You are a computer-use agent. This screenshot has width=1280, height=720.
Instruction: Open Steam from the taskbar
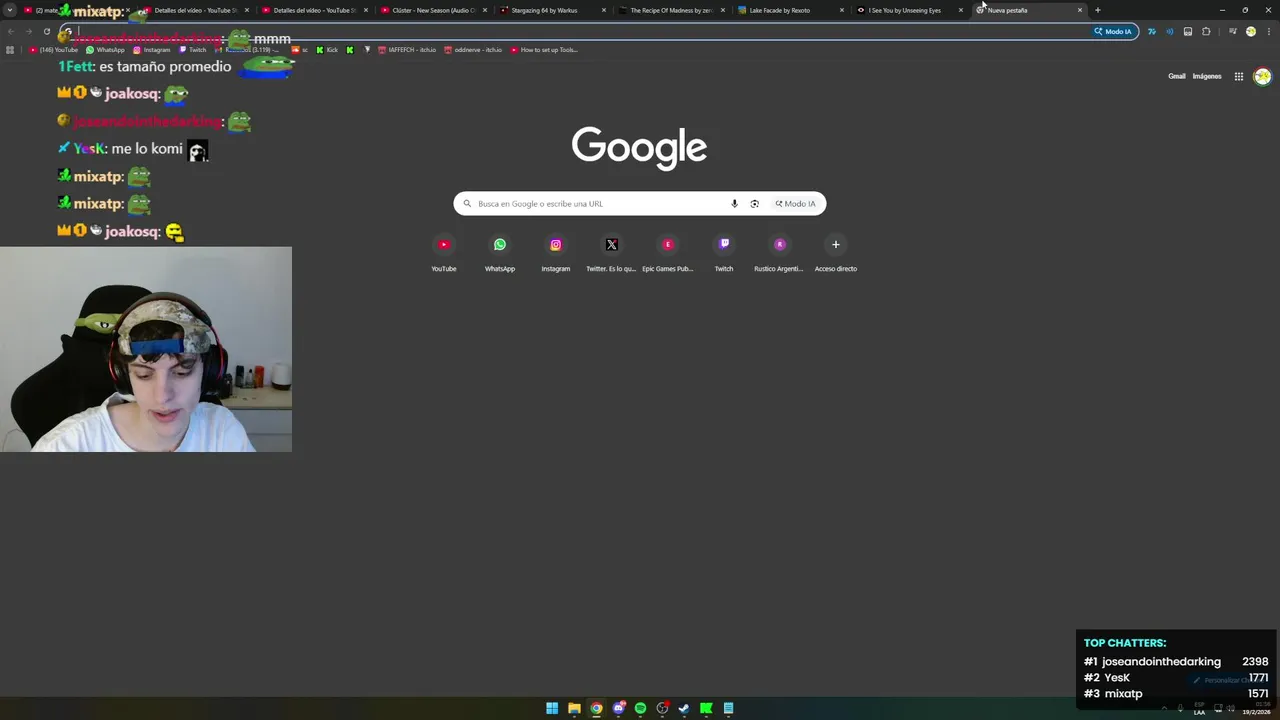(x=684, y=708)
